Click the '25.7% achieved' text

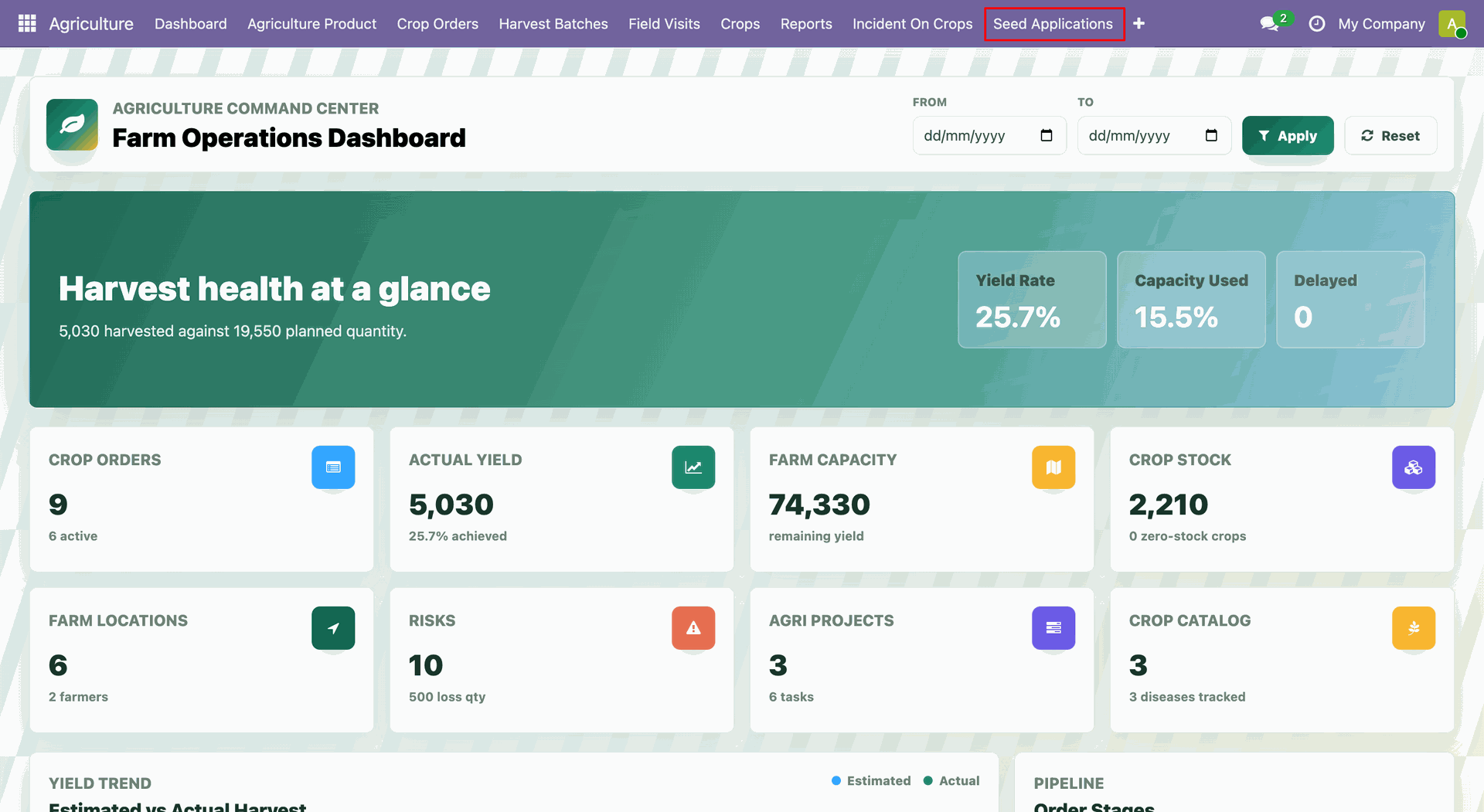458,536
